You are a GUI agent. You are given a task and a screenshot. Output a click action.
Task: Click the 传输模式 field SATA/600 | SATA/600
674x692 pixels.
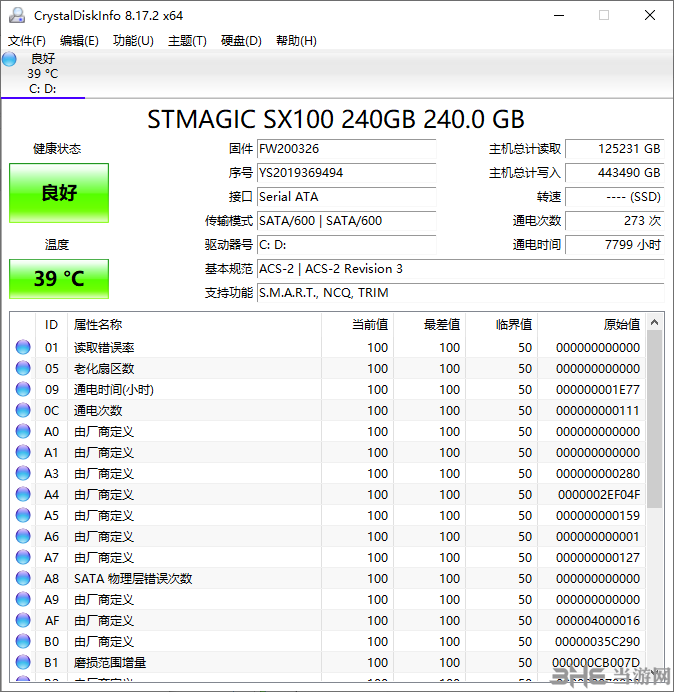click(346, 221)
